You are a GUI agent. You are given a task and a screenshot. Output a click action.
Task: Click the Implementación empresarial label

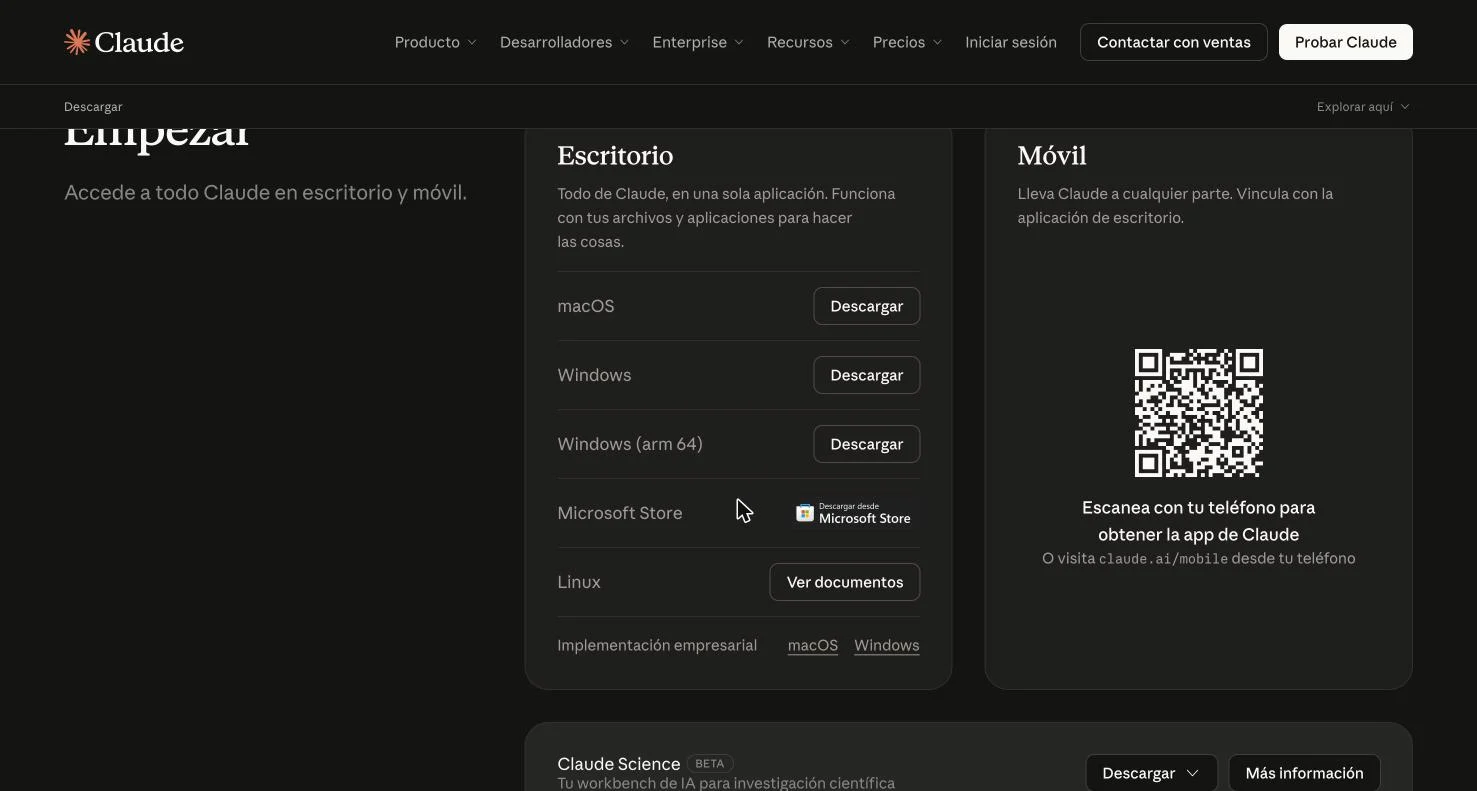pyautogui.click(x=657, y=645)
